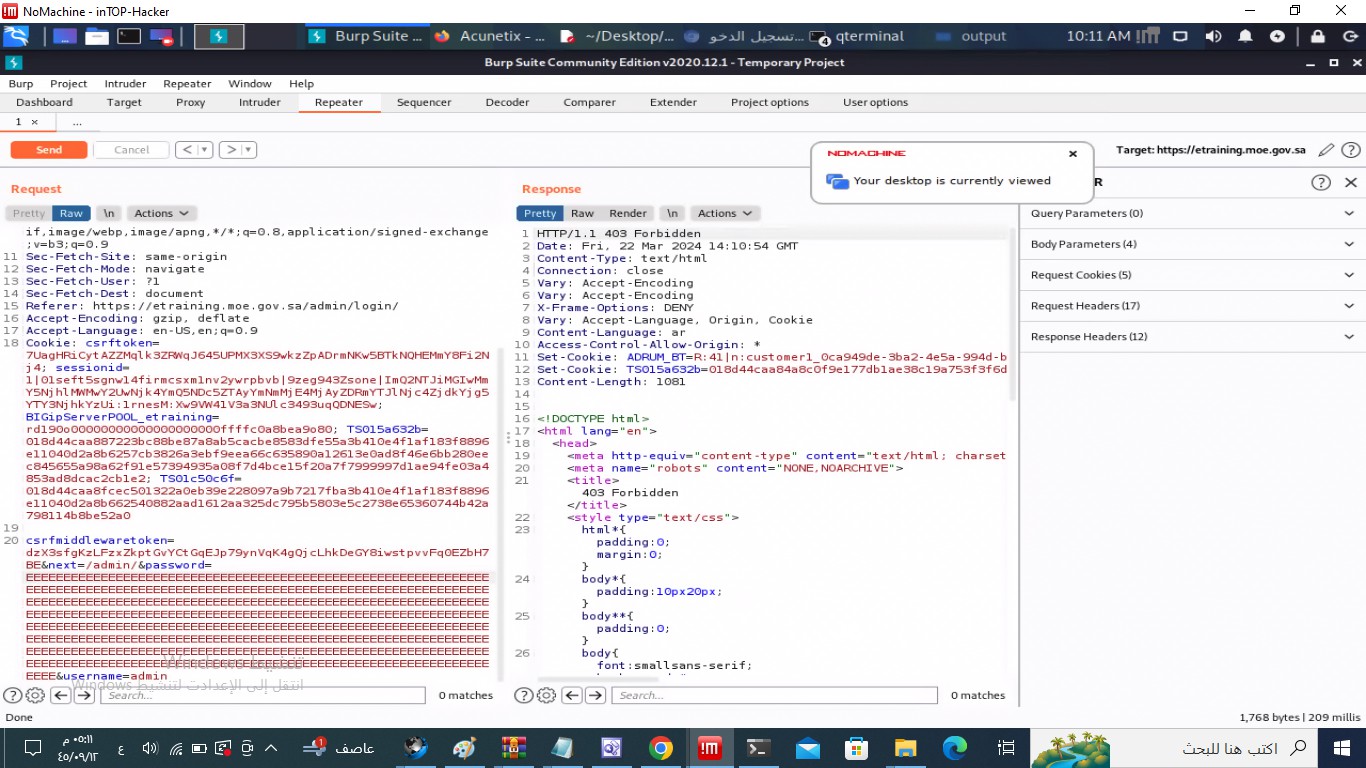Add new Repeater tab with ellipsis

click(x=77, y=122)
